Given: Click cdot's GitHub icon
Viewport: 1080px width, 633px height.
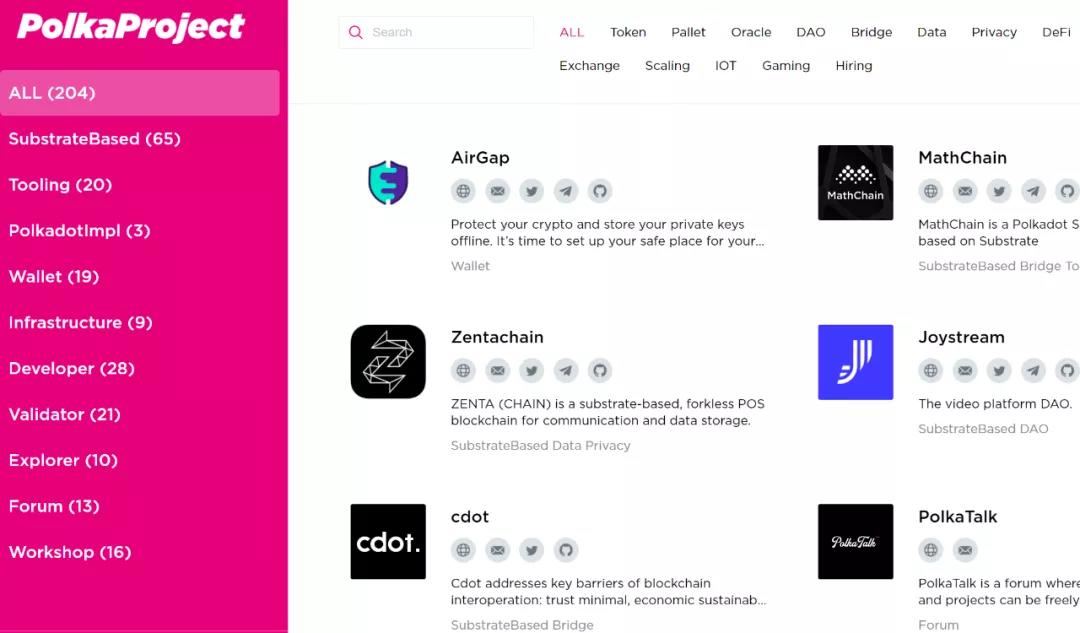Looking at the screenshot, I should 565,550.
